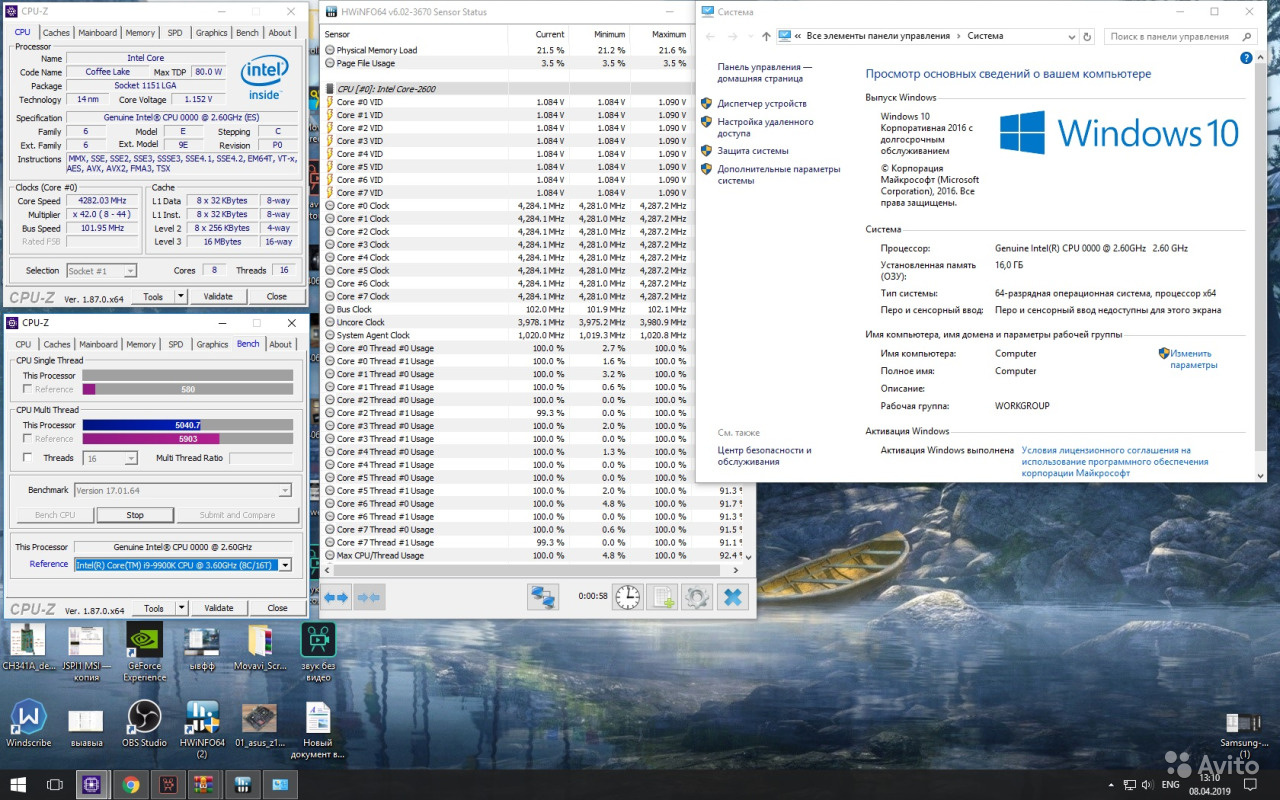Stop the running CPU-Z benchmark
The image size is (1280, 800).
[135, 515]
